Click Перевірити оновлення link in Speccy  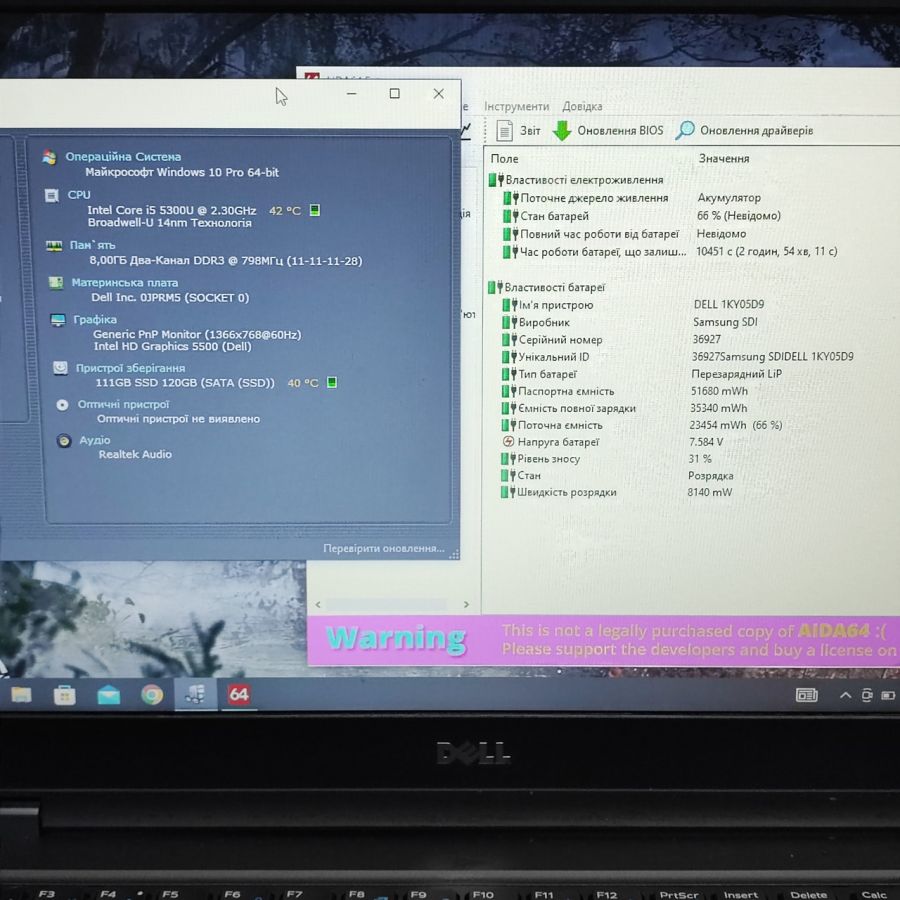[383, 548]
